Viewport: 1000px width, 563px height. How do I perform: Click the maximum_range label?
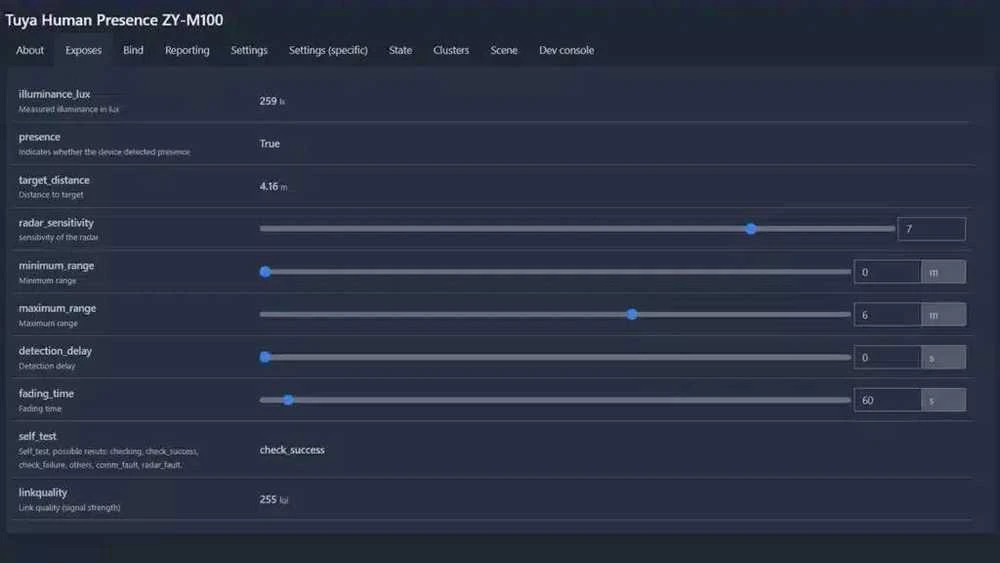(x=57, y=308)
